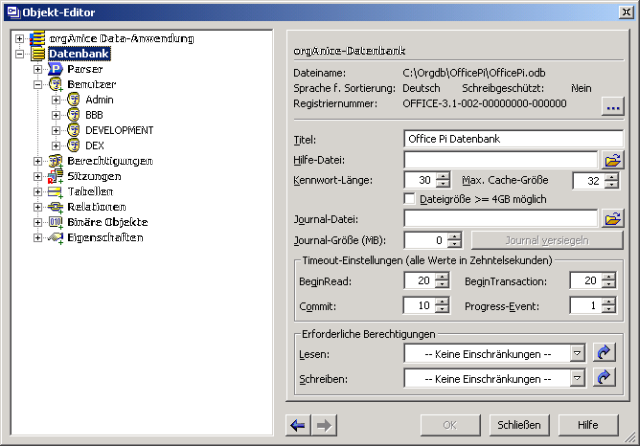Enable Dateigröße >= 4GB möglich checkbox
Image resolution: width=640 pixels, height=446 pixels.
(x=409, y=199)
